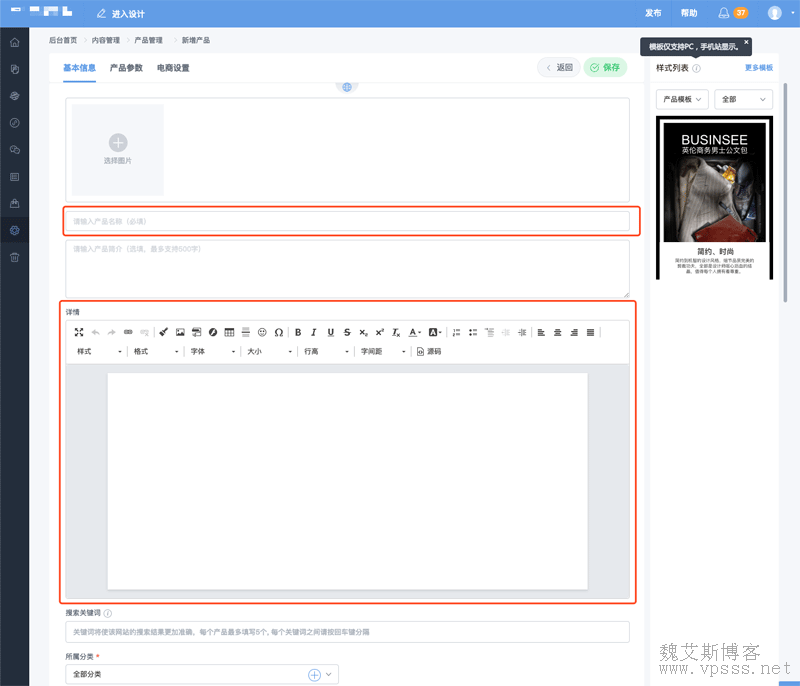Screen dimensions: 800x686
Task: Insert a table using the toolbar icon
Action: (x=229, y=332)
